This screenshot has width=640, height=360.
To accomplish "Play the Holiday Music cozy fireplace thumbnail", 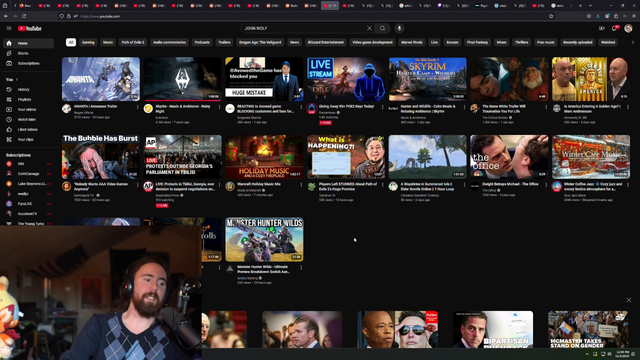I will point(264,157).
